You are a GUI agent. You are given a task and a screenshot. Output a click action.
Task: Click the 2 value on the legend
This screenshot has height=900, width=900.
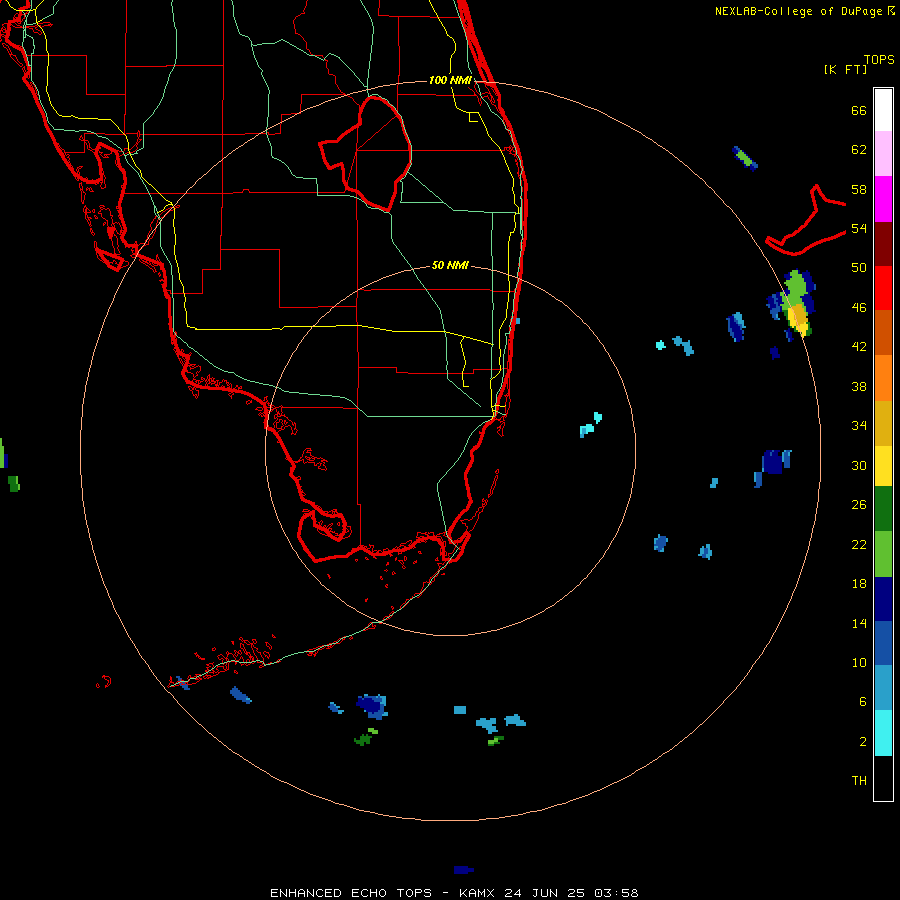(x=863, y=742)
